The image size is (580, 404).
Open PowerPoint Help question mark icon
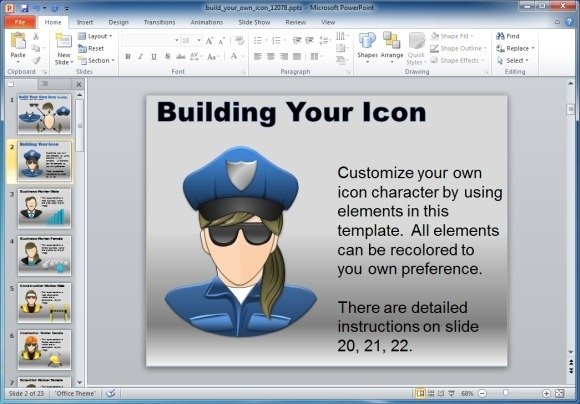(x=569, y=22)
